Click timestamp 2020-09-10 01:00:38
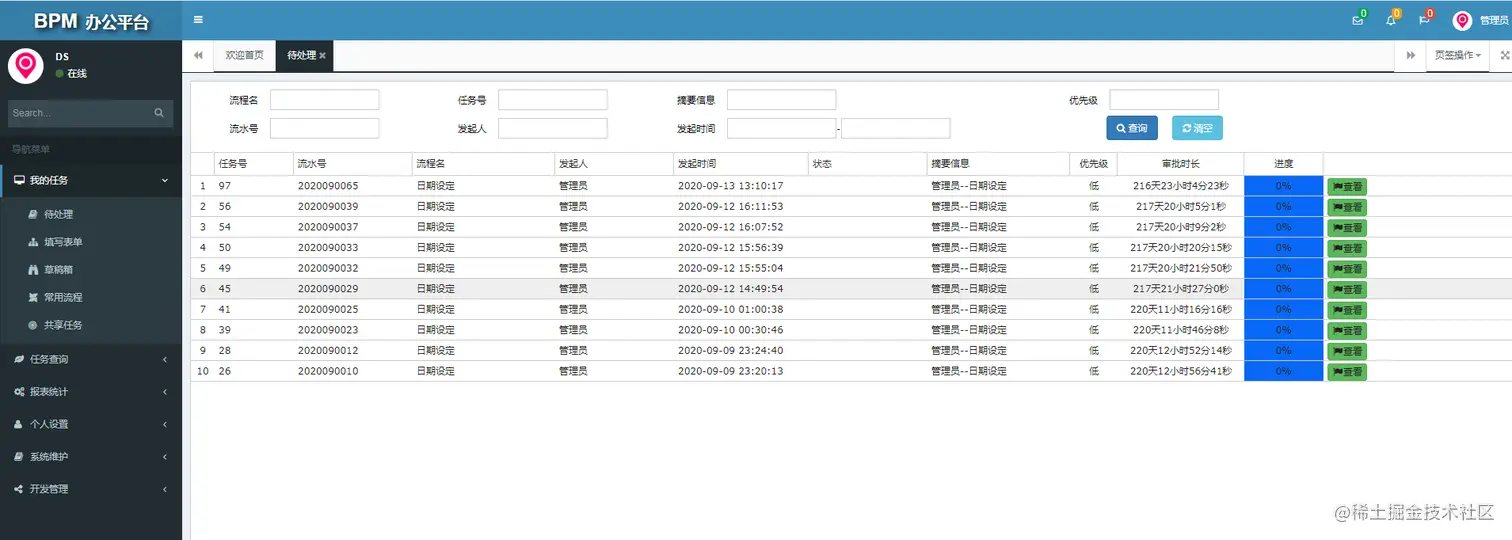Screen dimensions: 1512x540 click(730, 310)
